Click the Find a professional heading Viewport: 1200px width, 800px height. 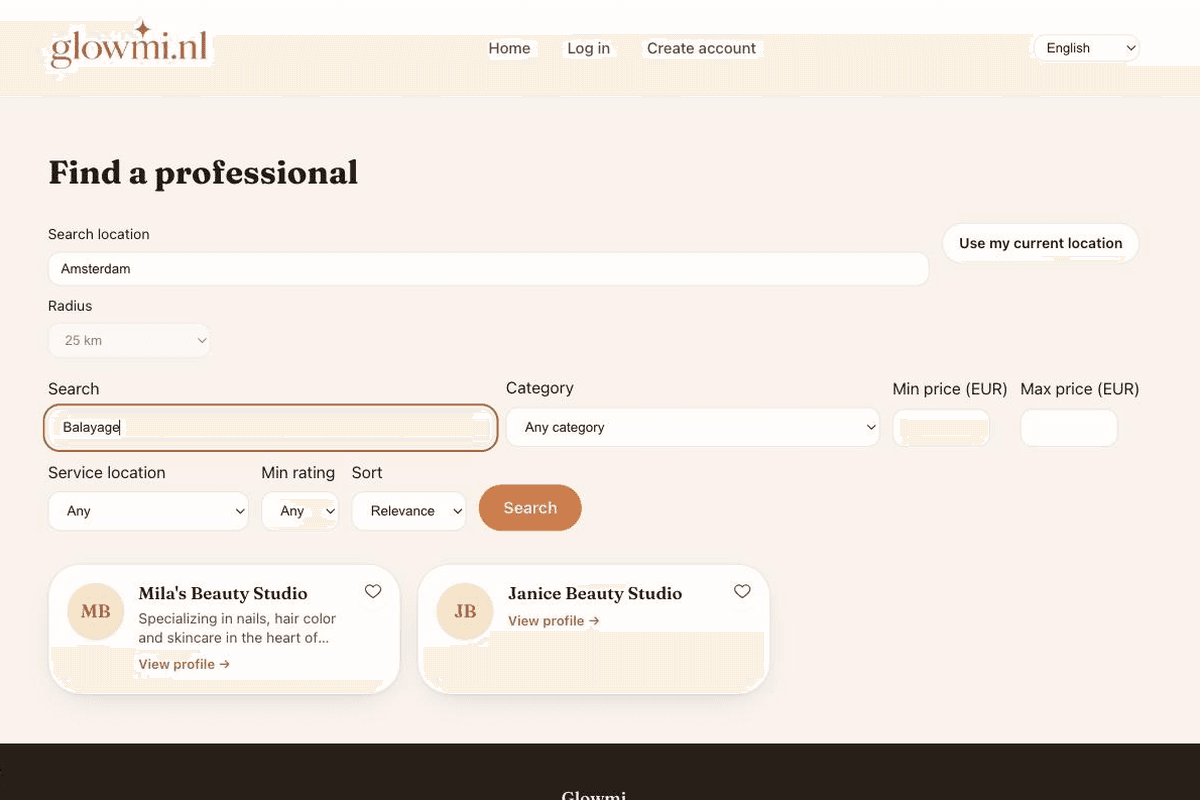coord(203,173)
